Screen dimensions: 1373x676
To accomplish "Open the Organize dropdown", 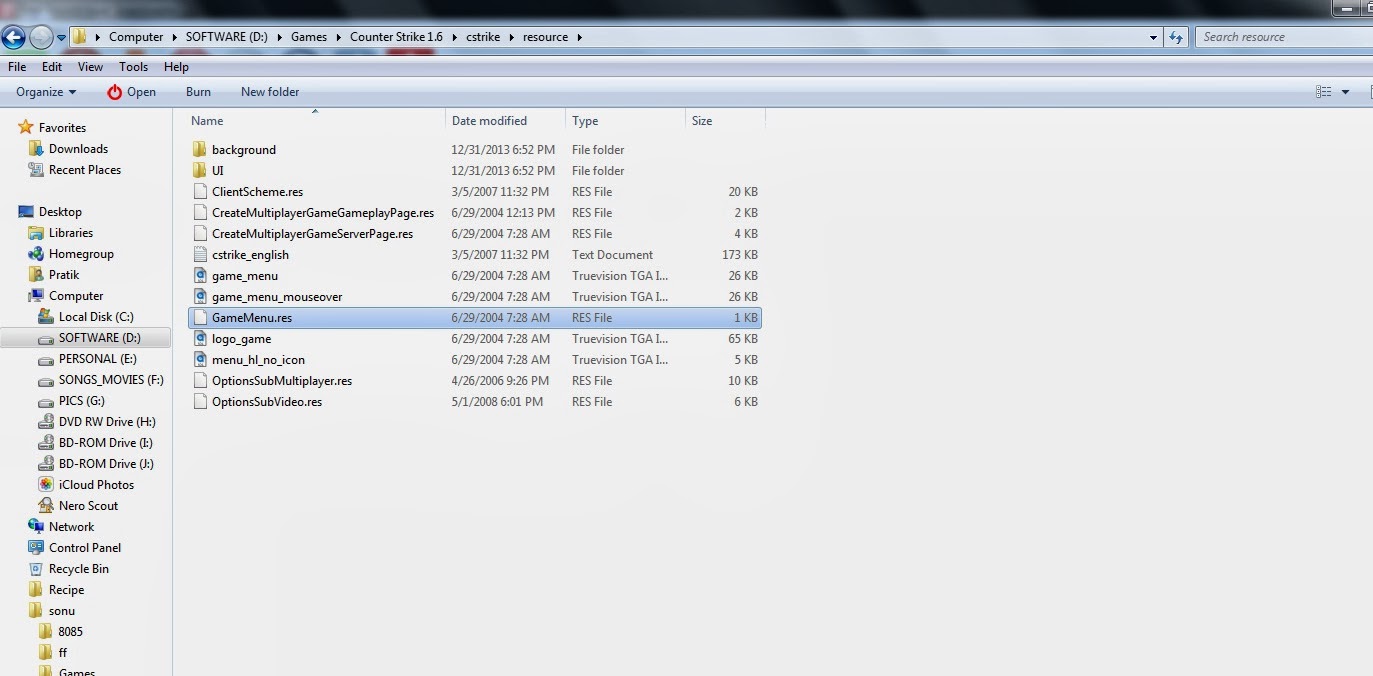I will click(46, 92).
